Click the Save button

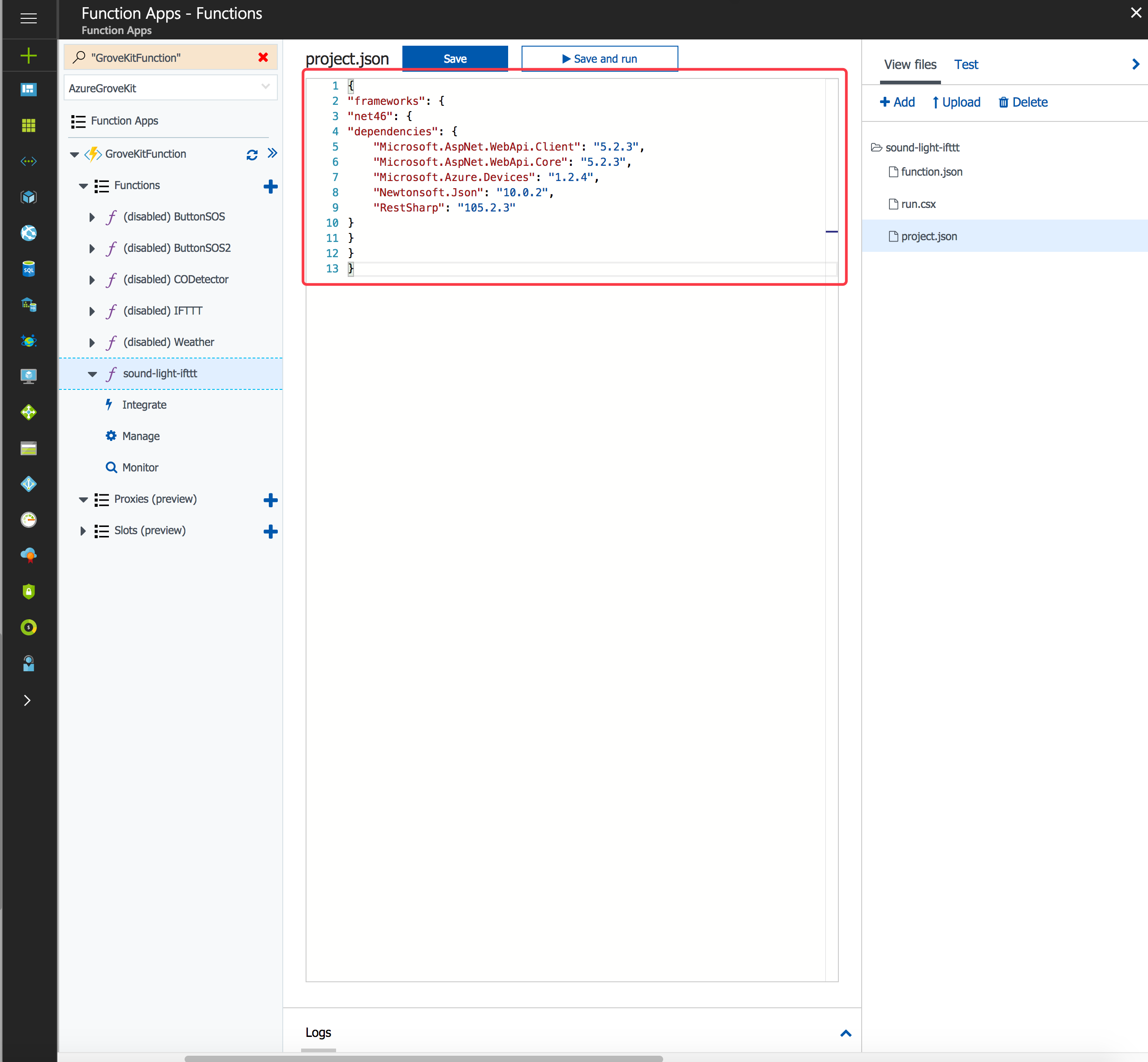[454, 59]
